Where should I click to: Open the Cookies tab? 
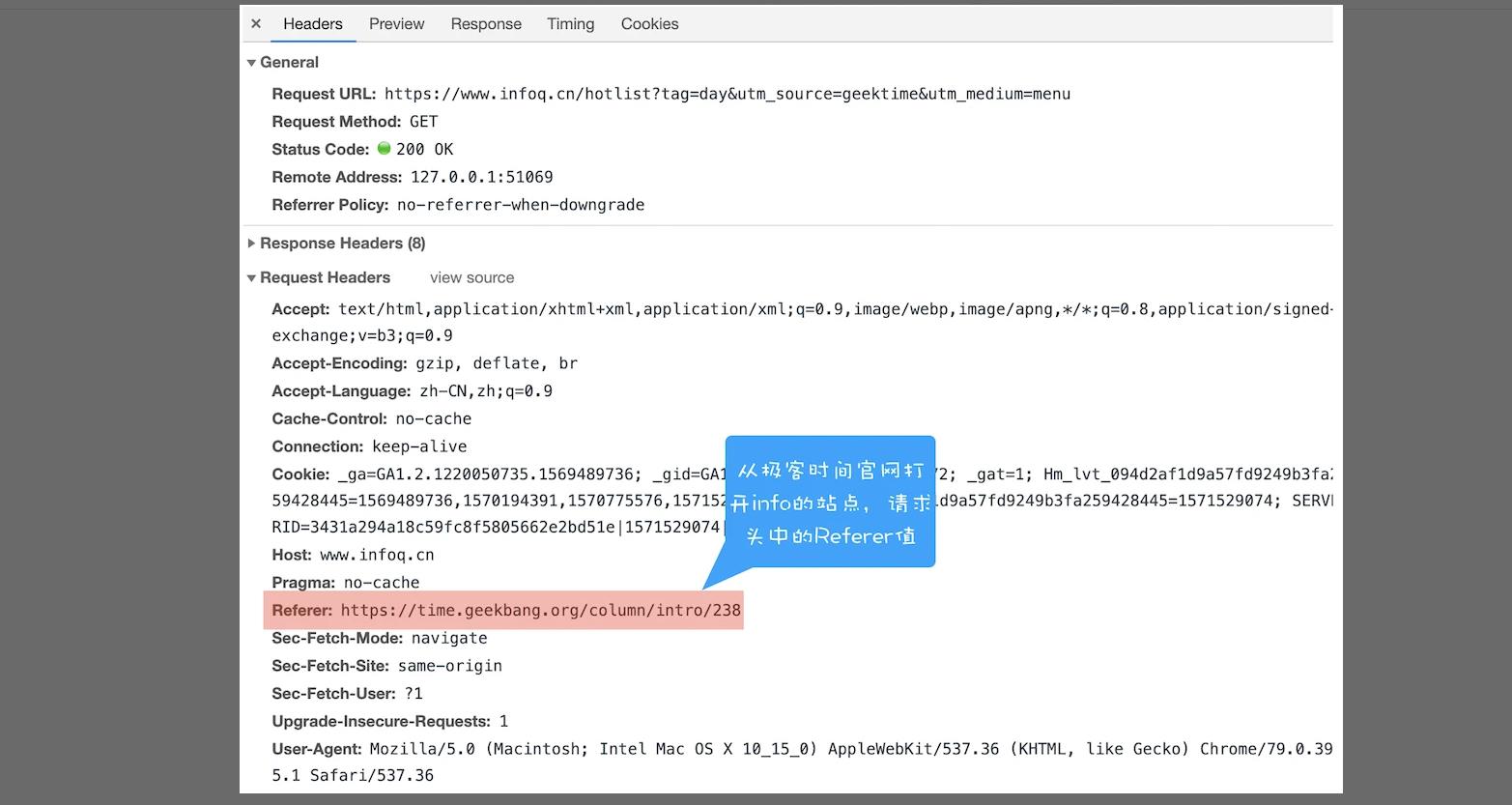click(649, 24)
